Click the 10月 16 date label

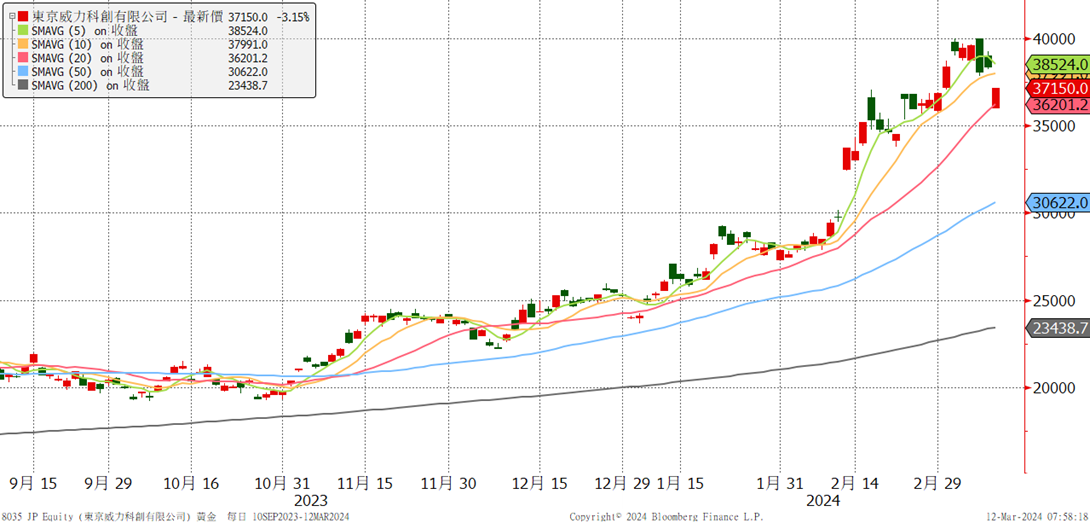(x=190, y=482)
